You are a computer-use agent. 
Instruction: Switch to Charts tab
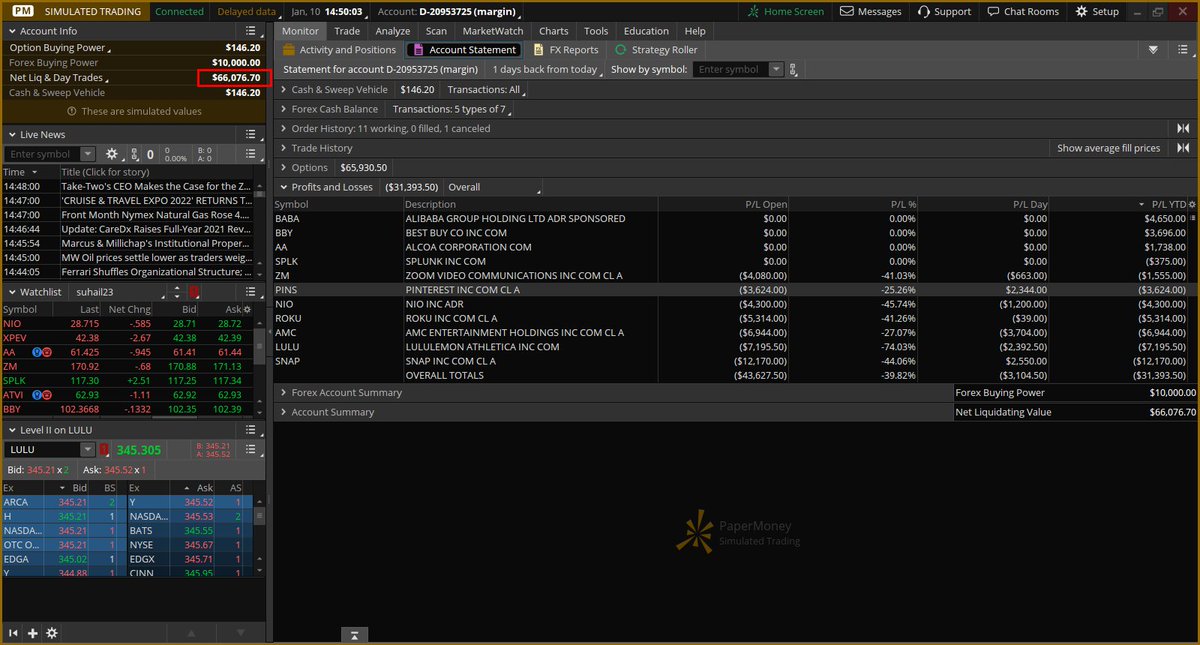[x=553, y=31]
